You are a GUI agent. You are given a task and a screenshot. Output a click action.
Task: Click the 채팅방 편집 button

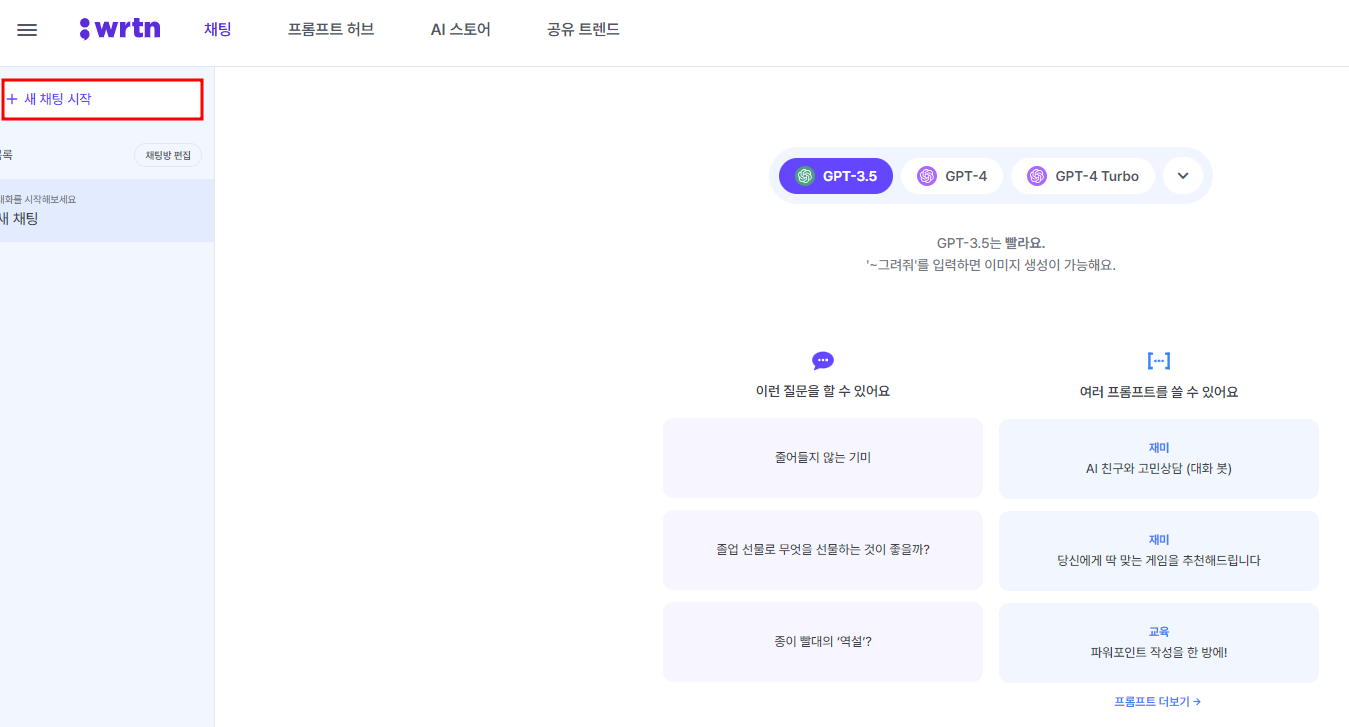[168, 155]
